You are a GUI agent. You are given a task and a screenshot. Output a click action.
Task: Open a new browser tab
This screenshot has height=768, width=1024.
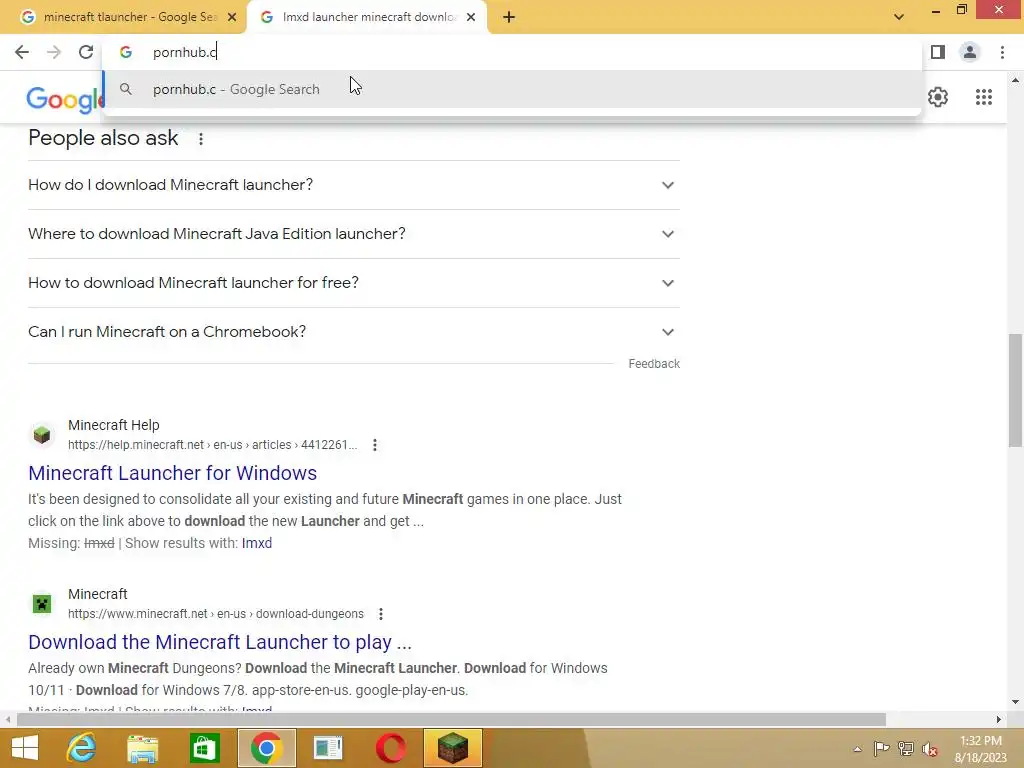coord(509,18)
